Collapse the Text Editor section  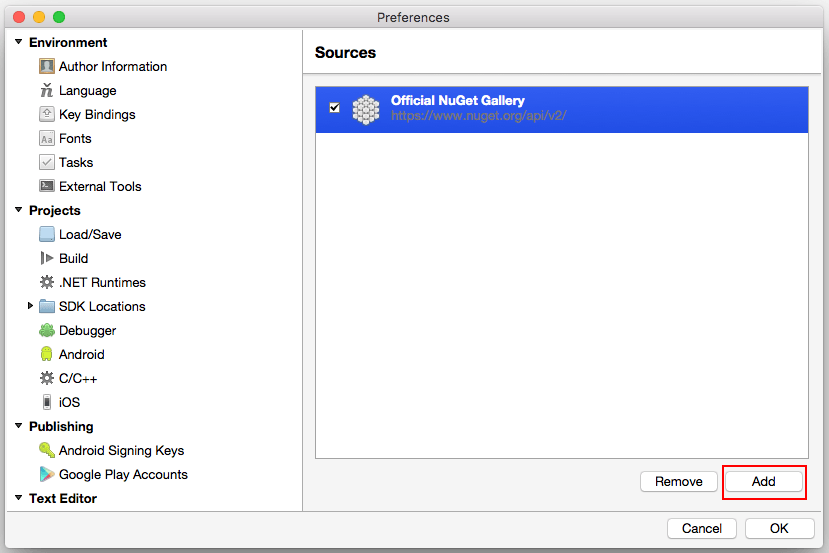click(19, 497)
